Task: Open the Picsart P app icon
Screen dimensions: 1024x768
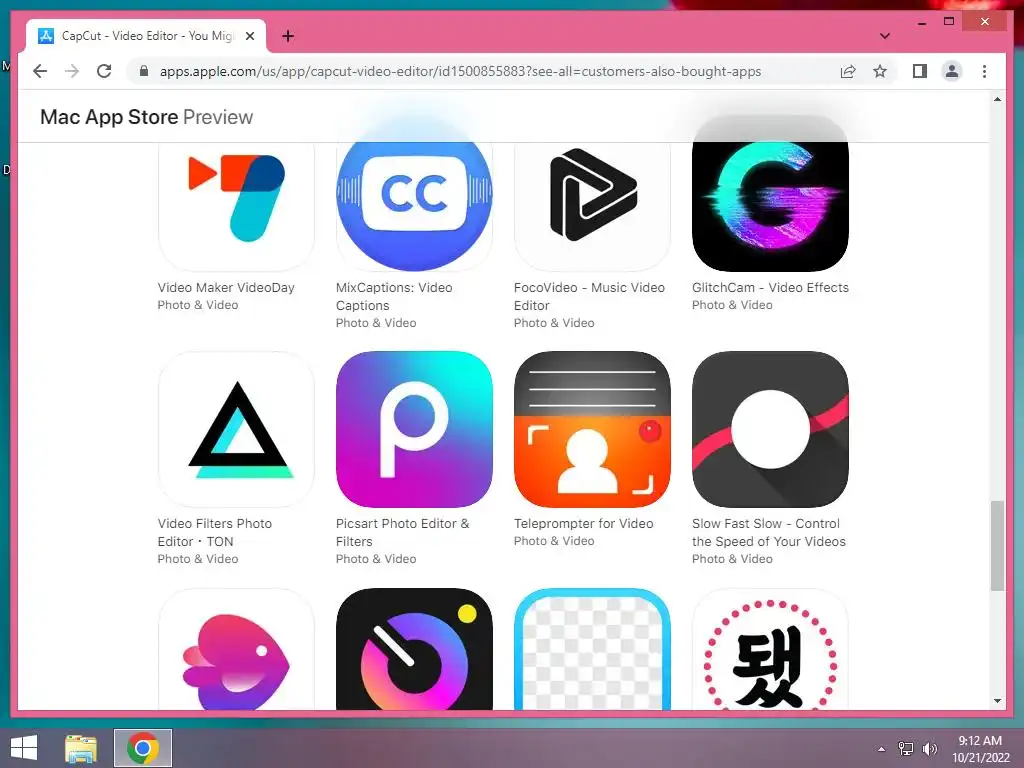Action: 414,429
